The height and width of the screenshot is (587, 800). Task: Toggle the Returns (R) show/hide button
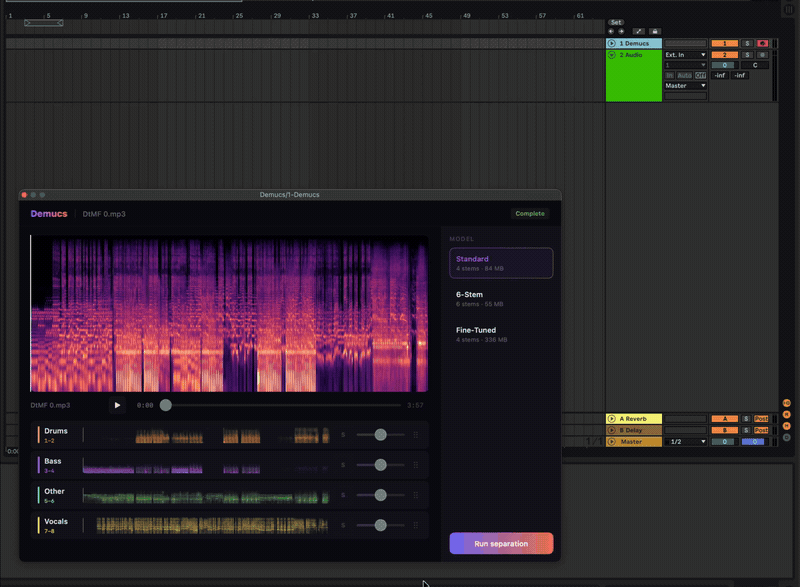(787, 415)
